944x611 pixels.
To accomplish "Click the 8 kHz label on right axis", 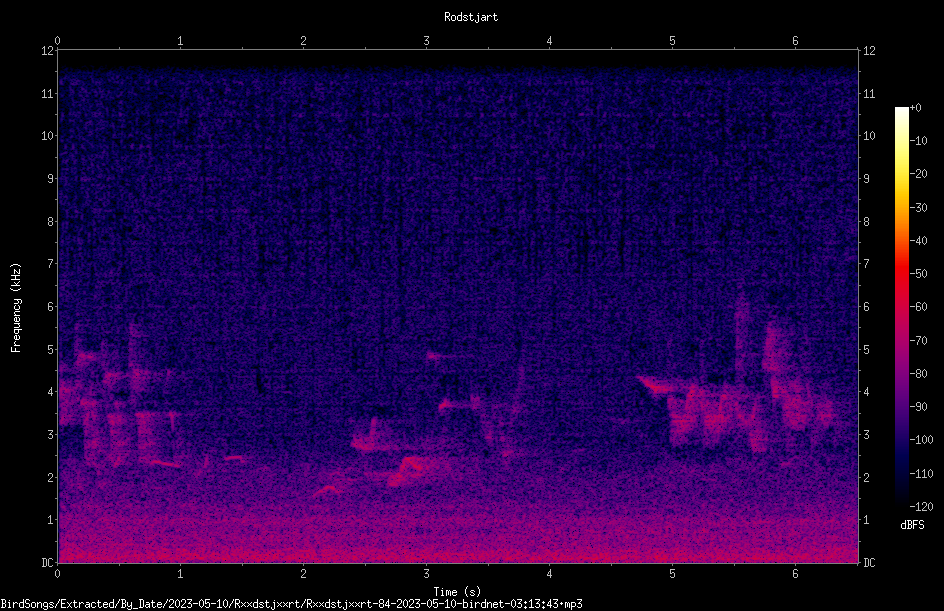I will [866, 222].
